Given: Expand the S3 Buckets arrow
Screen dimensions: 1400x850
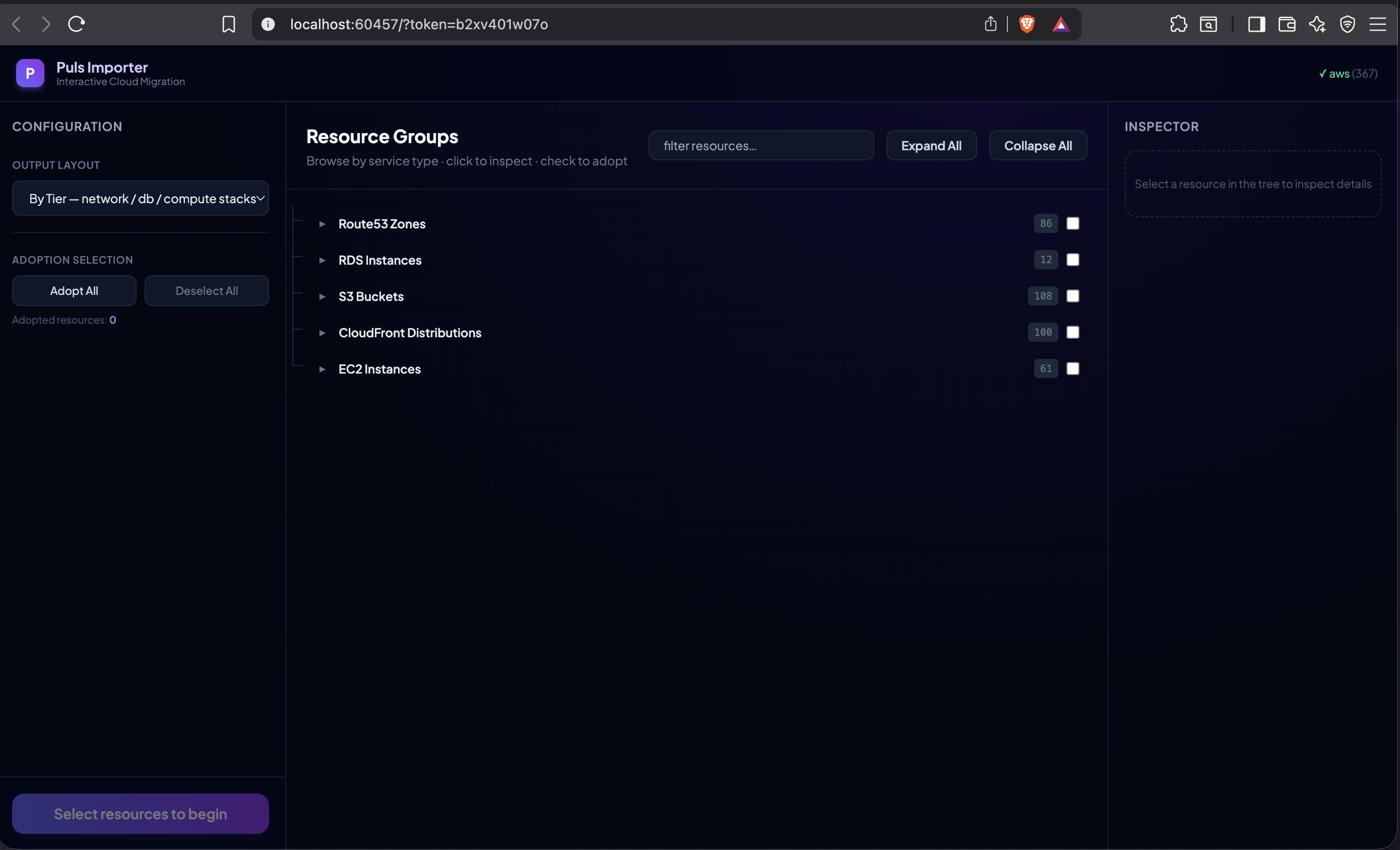Looking at the screenshot, I should click(322, 297).
